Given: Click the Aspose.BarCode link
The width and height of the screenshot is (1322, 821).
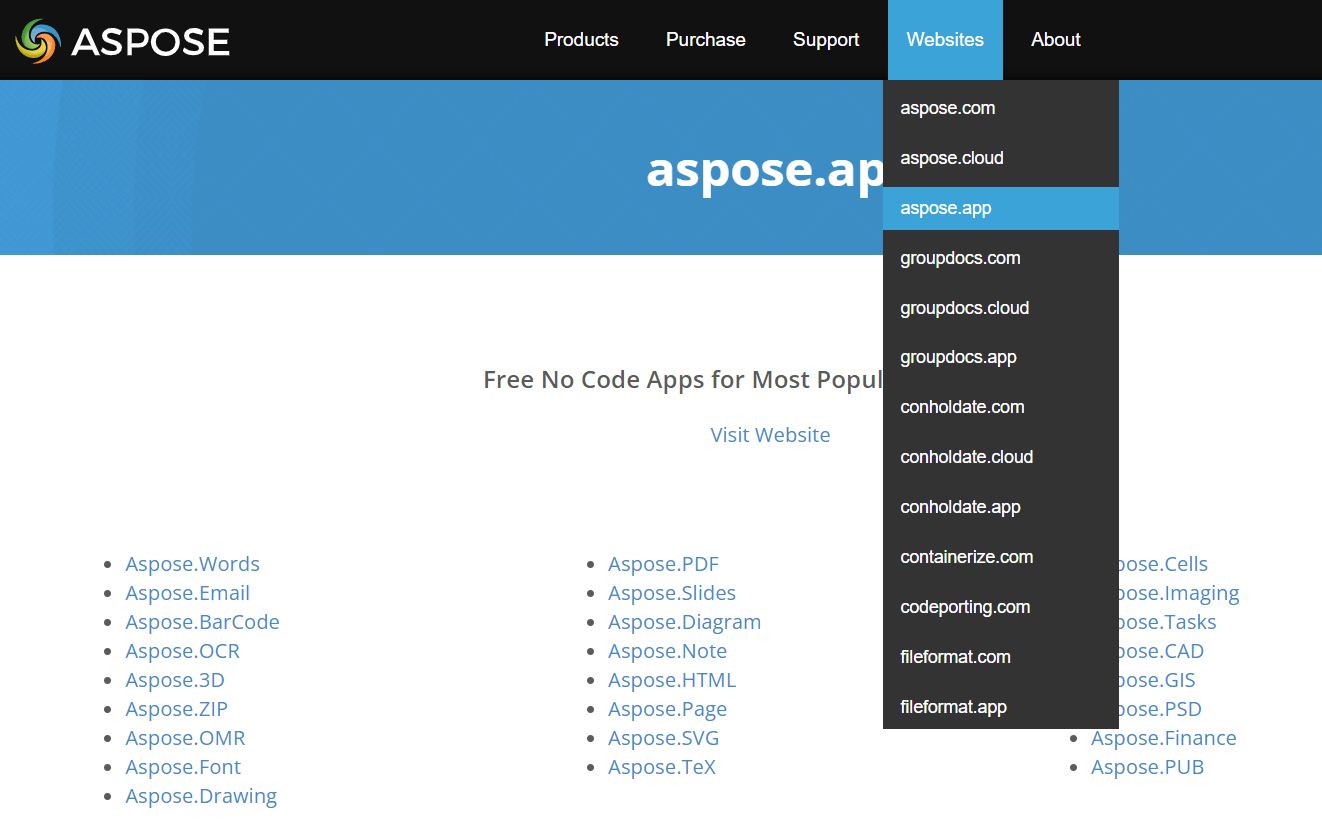Looking at the screenshot, I should (202, 622).
